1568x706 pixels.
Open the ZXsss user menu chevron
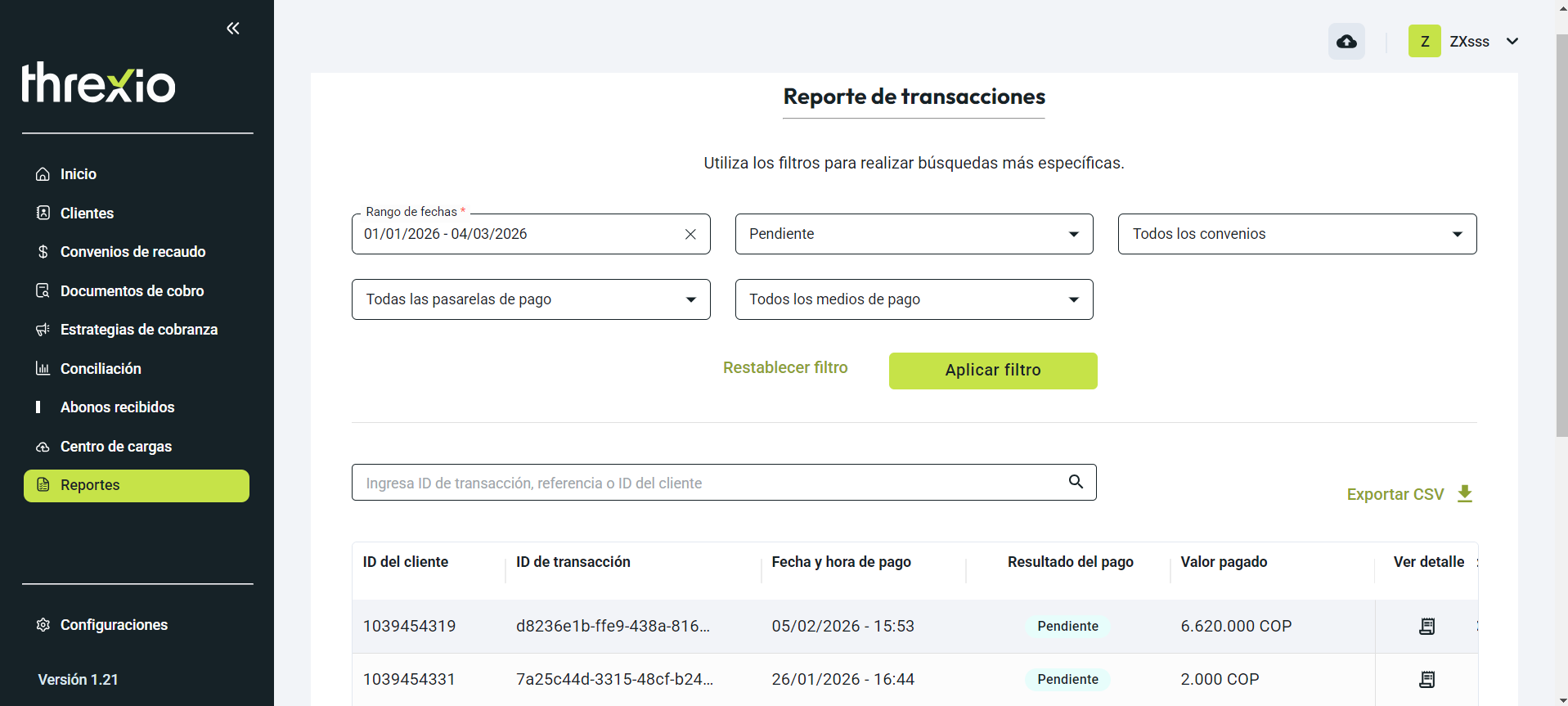click(x=1512, y=41)
